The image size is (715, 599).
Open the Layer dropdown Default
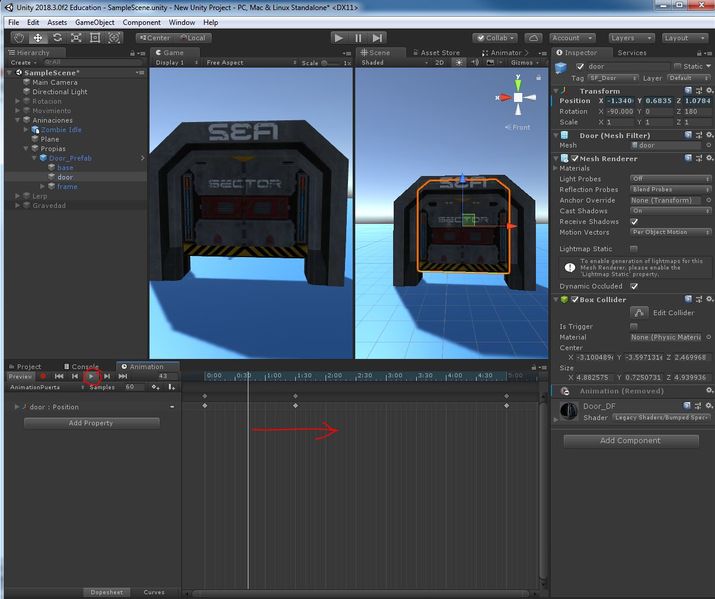tap(689, 78)
